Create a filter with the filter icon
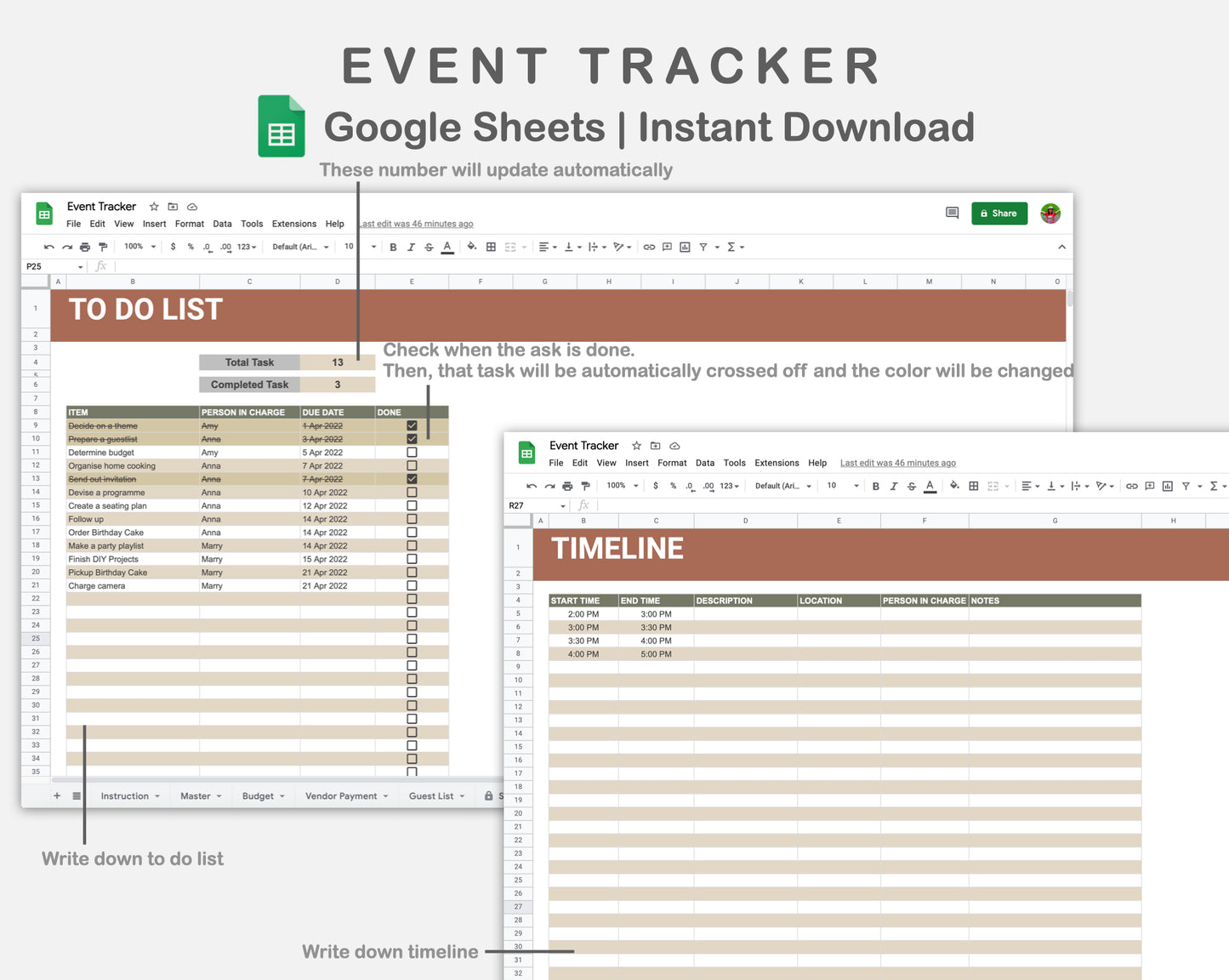Viewport: 1229px width, 980px height. pos(703,247)
